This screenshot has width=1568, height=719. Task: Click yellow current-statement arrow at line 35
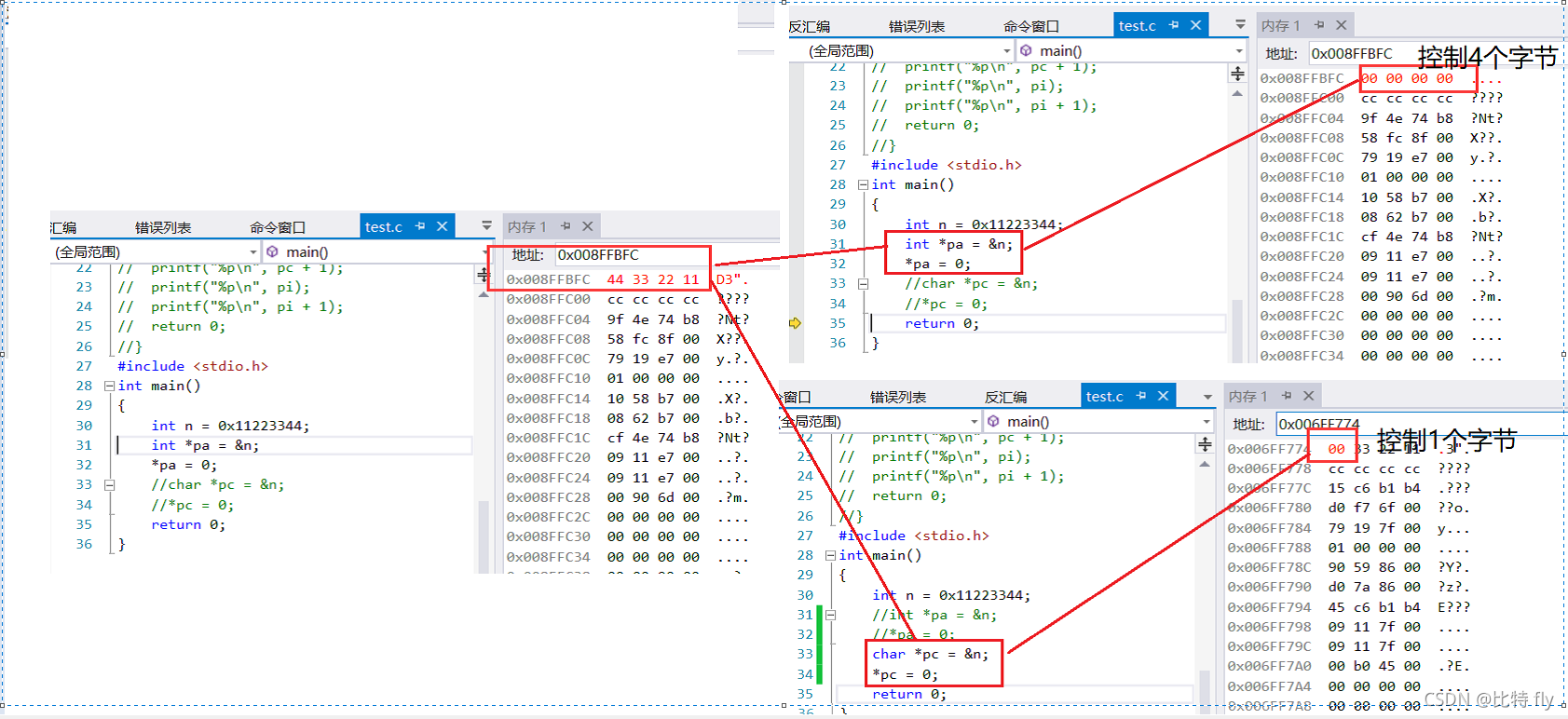pos(795,323)
